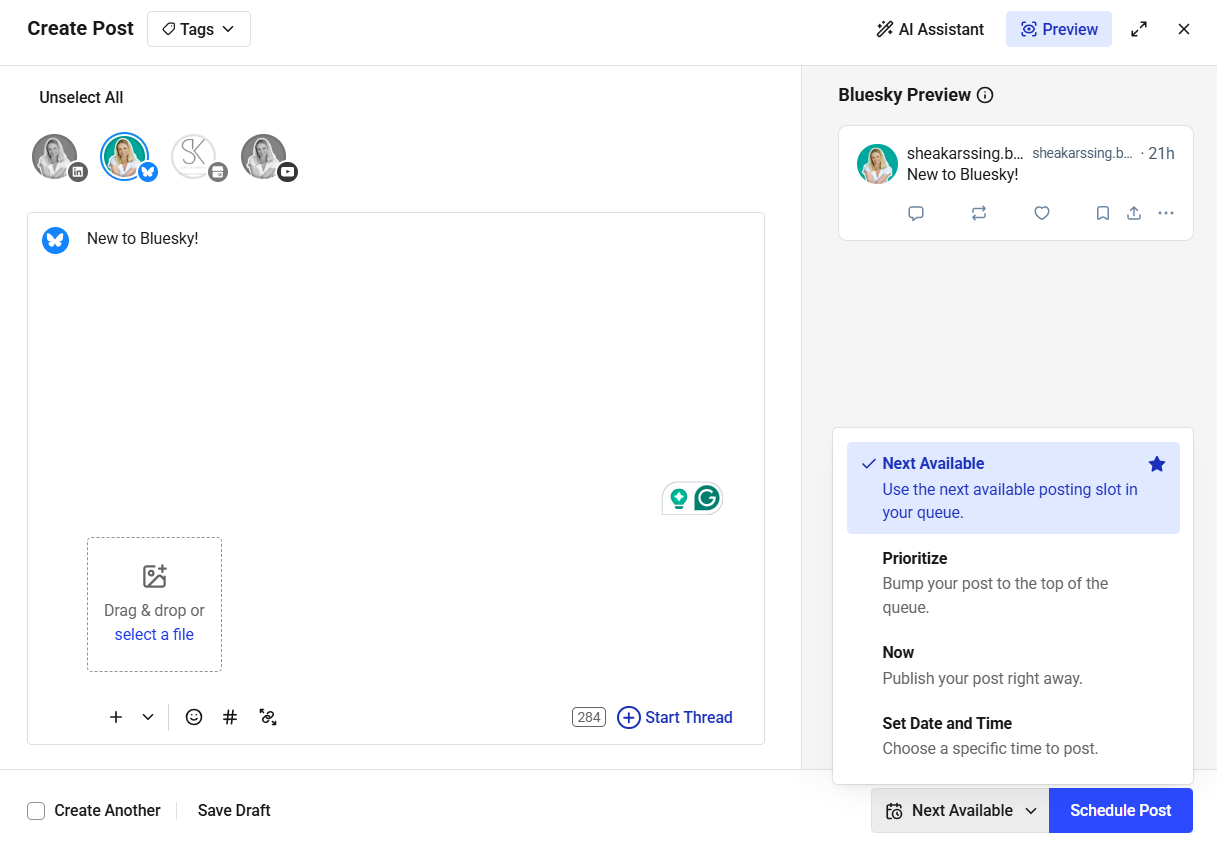Viewport: 1217px width, 850px height.
Task: Open the Next Available scheduling dropdown
Action: coord(958,810)
